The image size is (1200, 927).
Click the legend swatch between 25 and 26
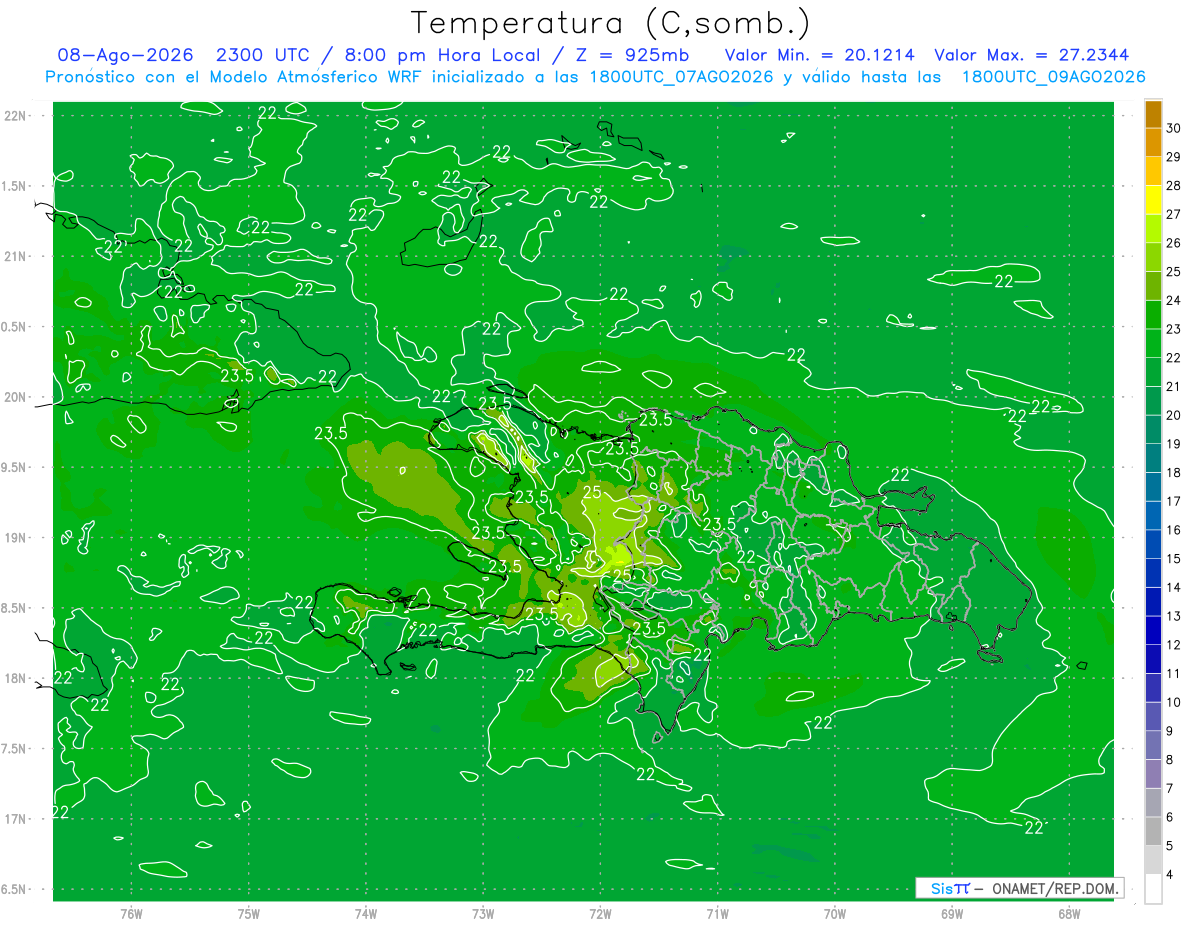1153,257
